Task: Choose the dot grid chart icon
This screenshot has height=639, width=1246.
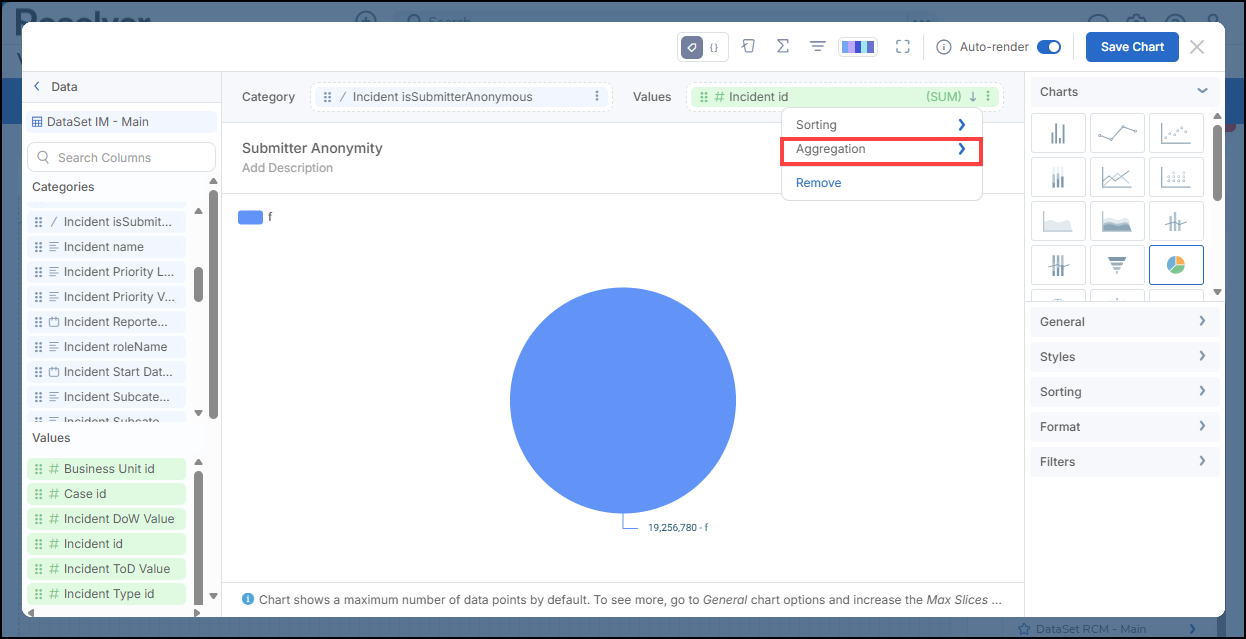Action: [x=1176, y=178]
